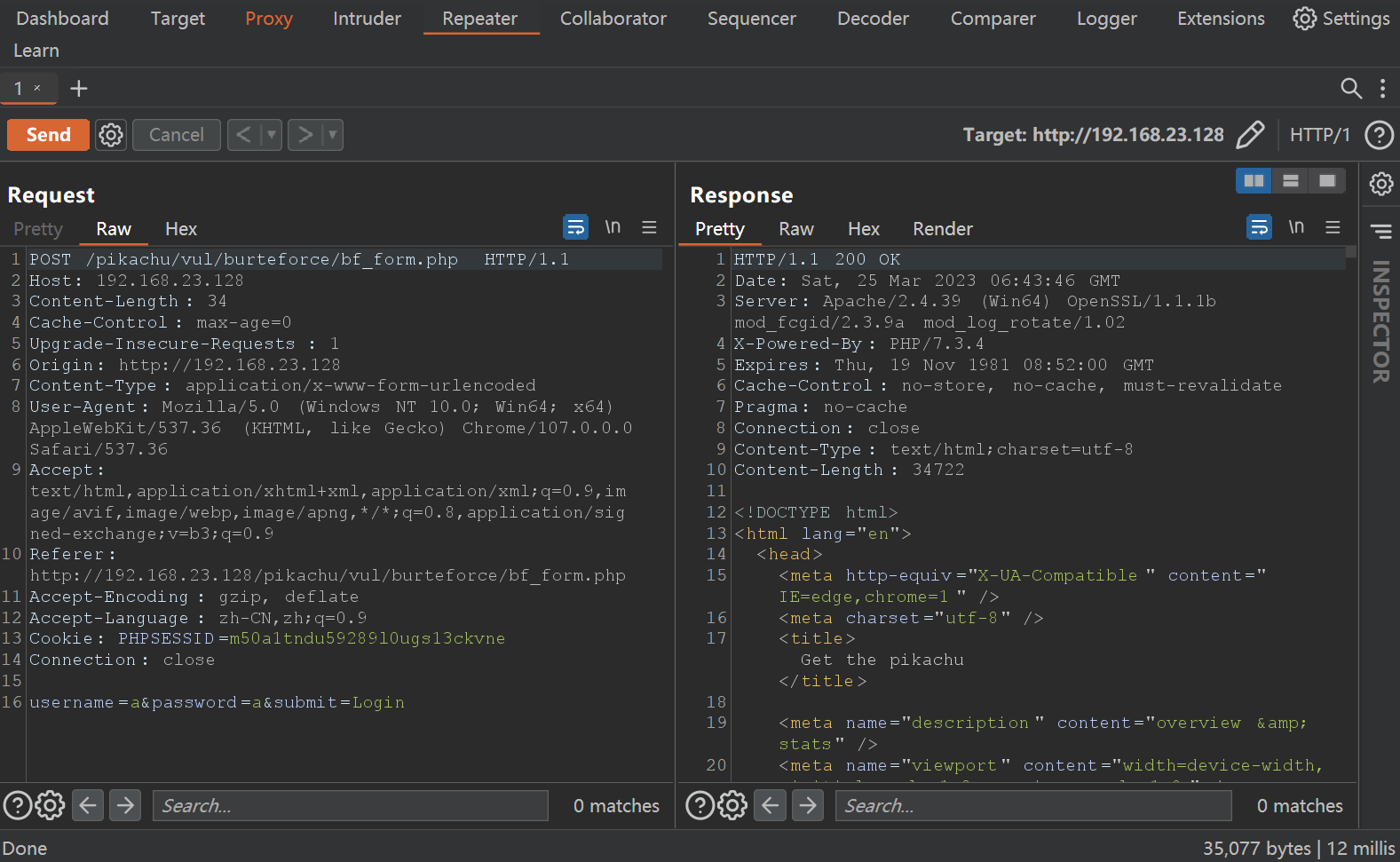Toggle non-printable characters in Response panel
1400x862 pixels.
click(x=1296, y=228)
